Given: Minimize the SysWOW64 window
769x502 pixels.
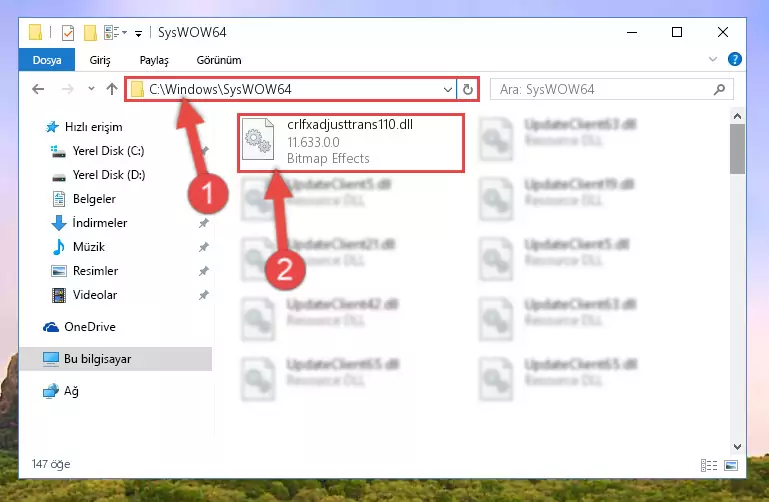Looking at the screenshot, I should coord(632,32).
